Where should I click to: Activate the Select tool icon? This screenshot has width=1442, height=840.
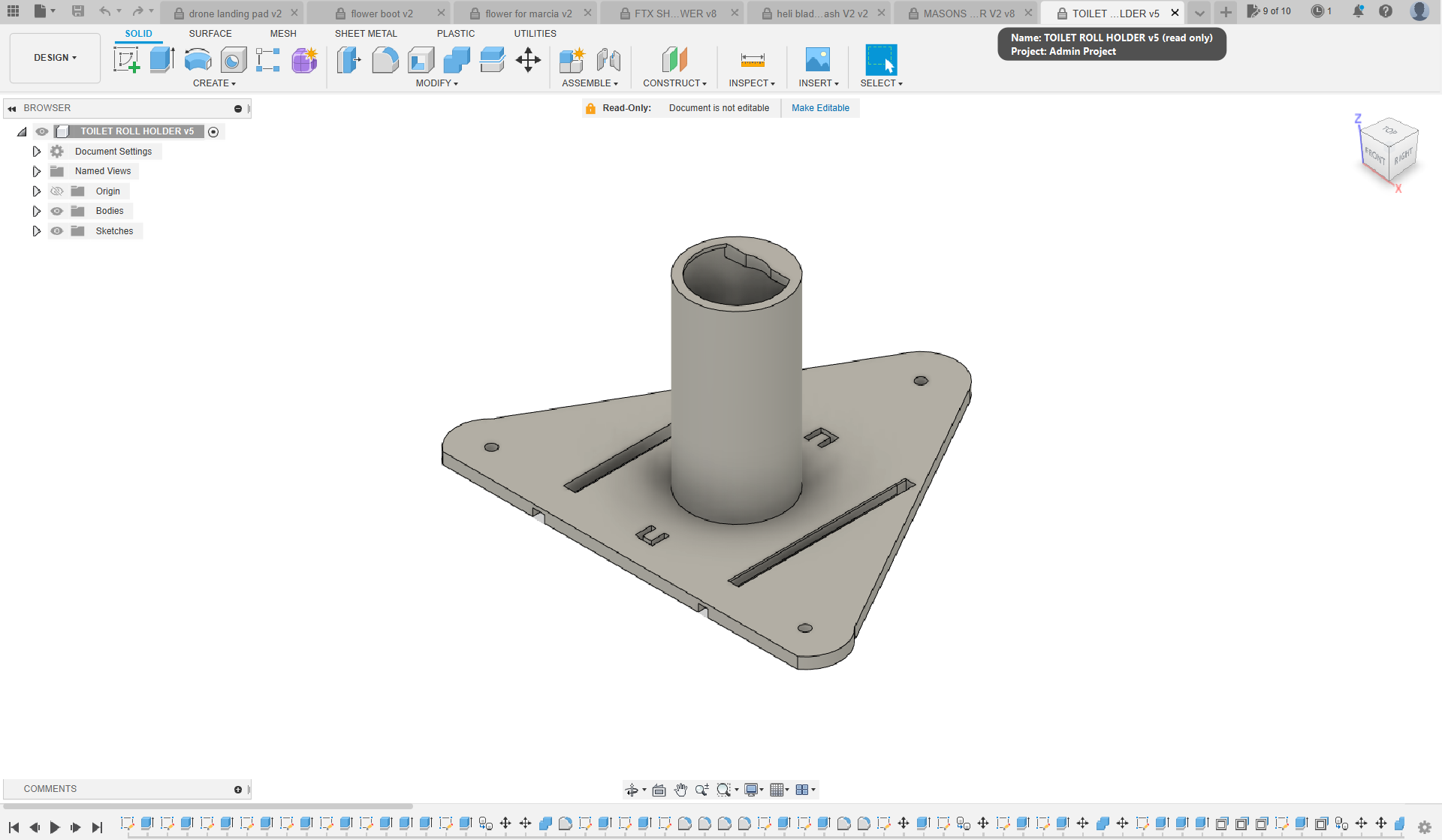tap(881, 59)
